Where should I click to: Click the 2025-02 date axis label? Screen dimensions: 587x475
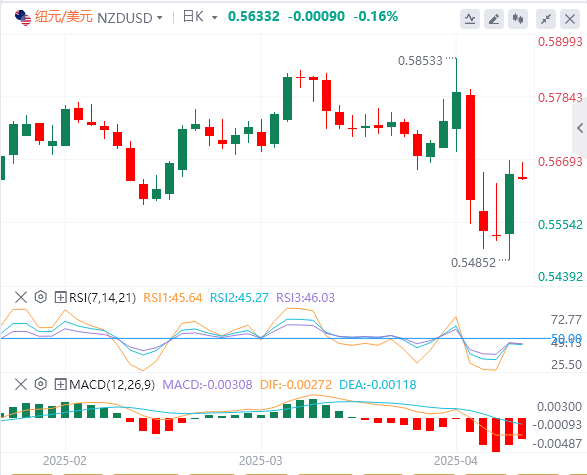point(65,461)
